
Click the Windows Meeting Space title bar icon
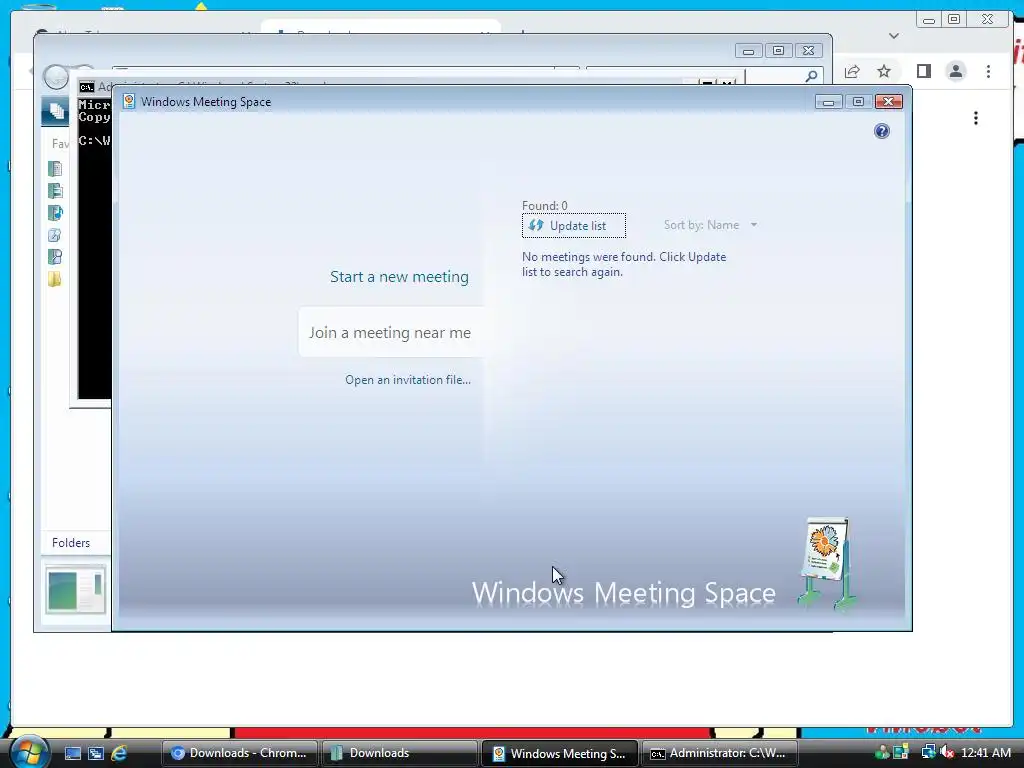click(x=129, y=101)
